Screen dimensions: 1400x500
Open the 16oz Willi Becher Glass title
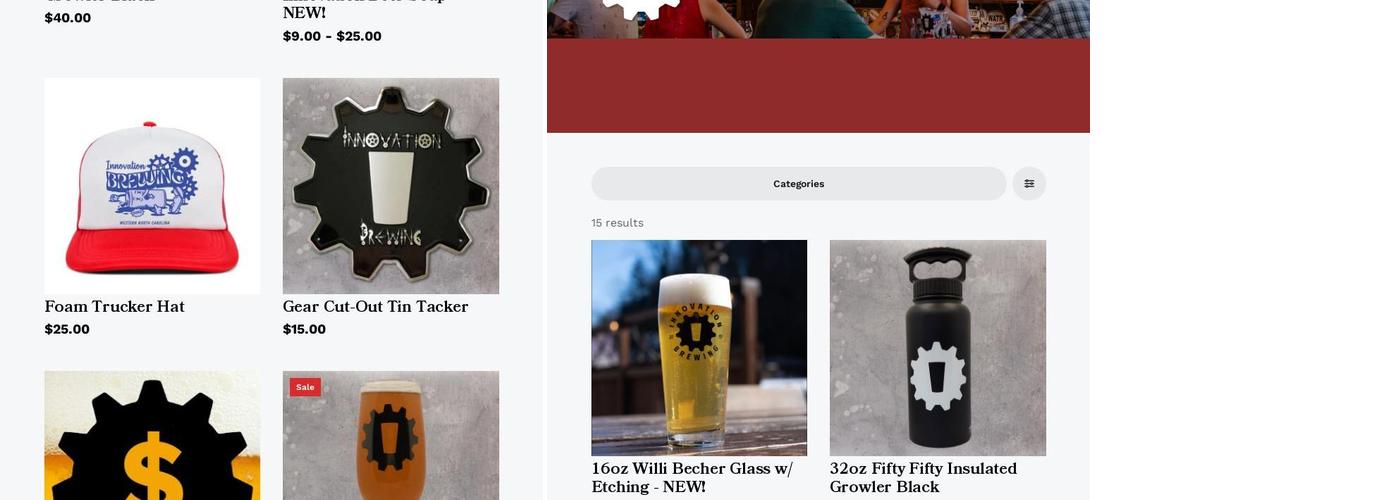(692, 478)
